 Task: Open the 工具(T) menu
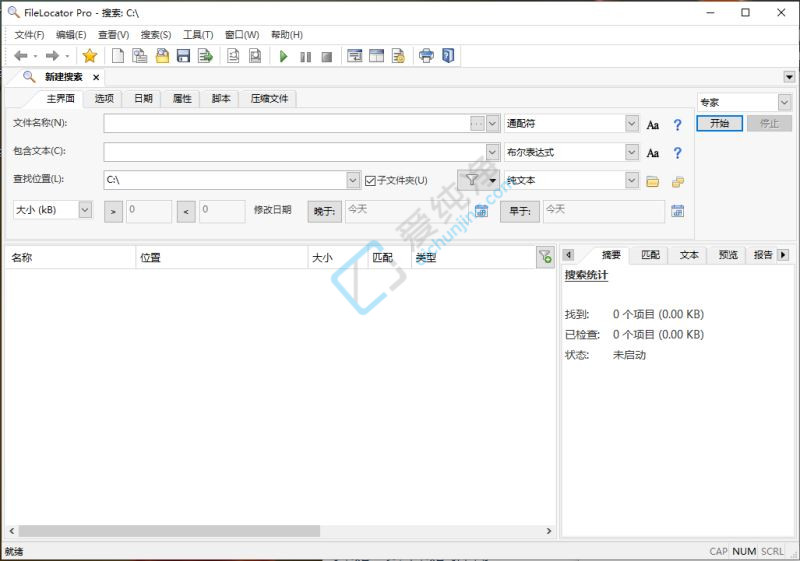tap(198, 35)
